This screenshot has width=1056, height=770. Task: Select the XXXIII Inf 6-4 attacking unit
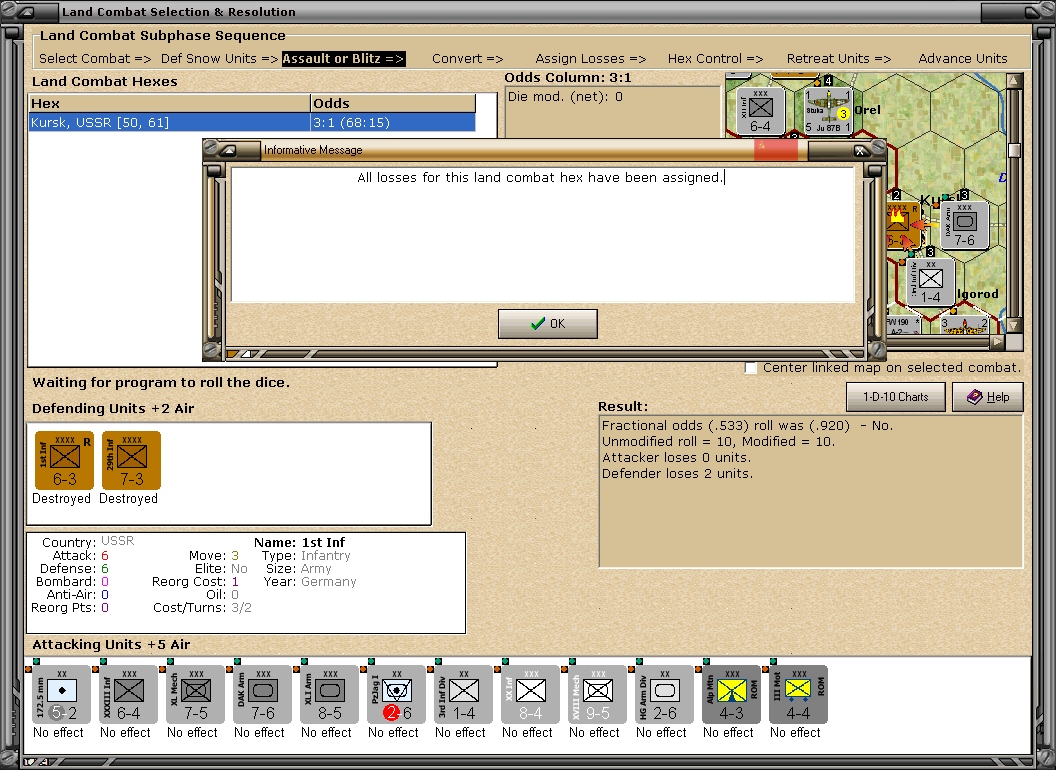tap(128, 695)
